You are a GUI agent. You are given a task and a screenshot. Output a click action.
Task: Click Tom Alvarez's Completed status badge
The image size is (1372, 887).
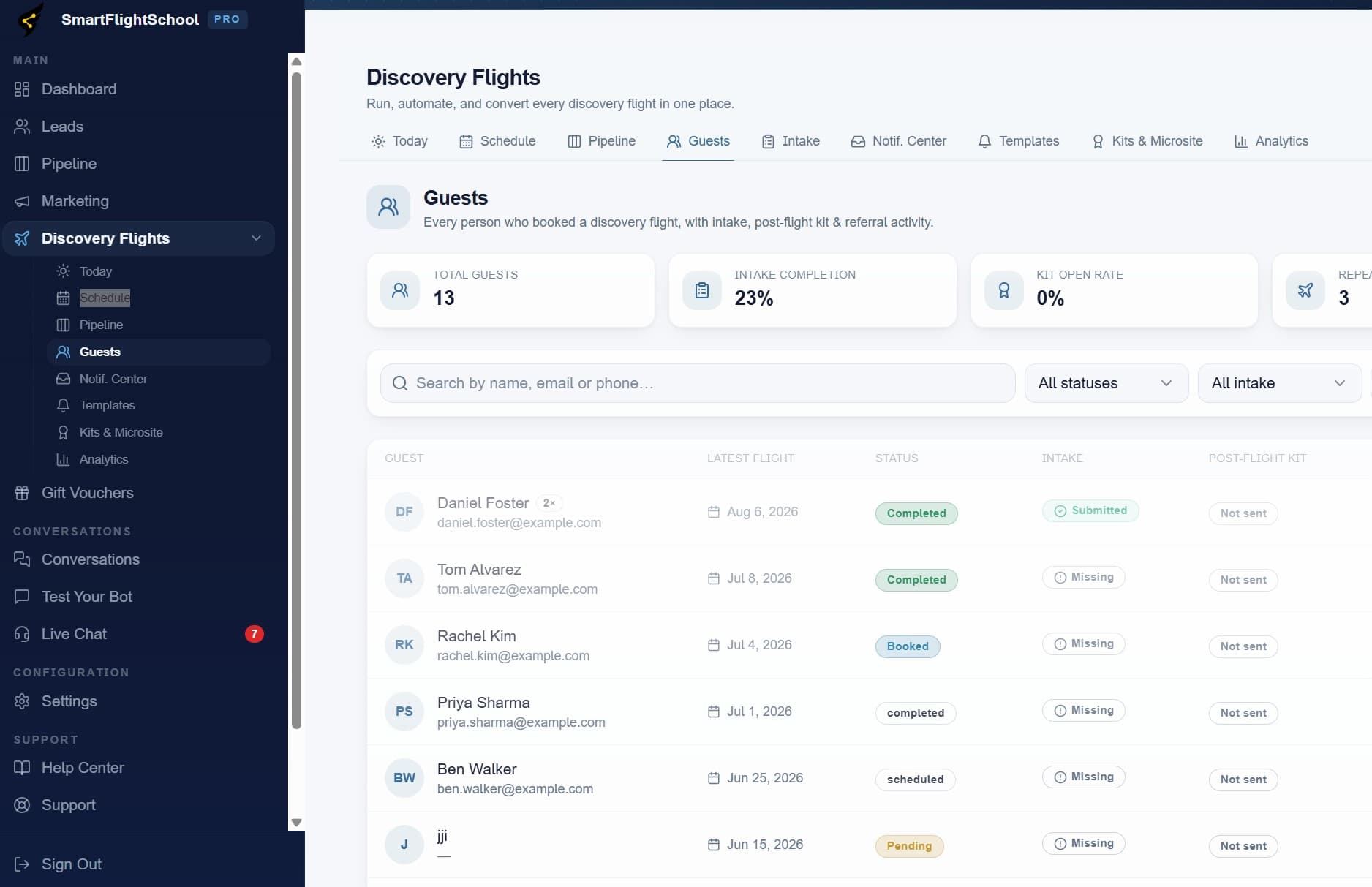click(x=916, y=580)
